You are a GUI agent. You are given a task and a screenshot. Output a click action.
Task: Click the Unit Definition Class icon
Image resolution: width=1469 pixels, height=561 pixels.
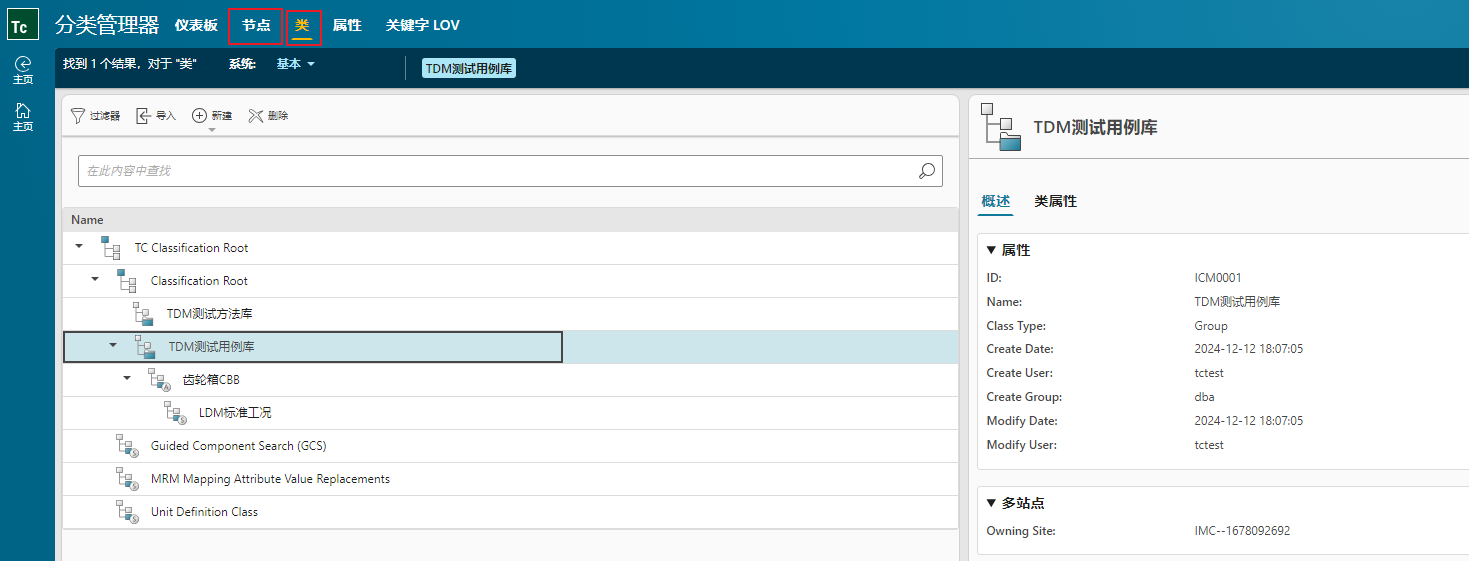127,512
